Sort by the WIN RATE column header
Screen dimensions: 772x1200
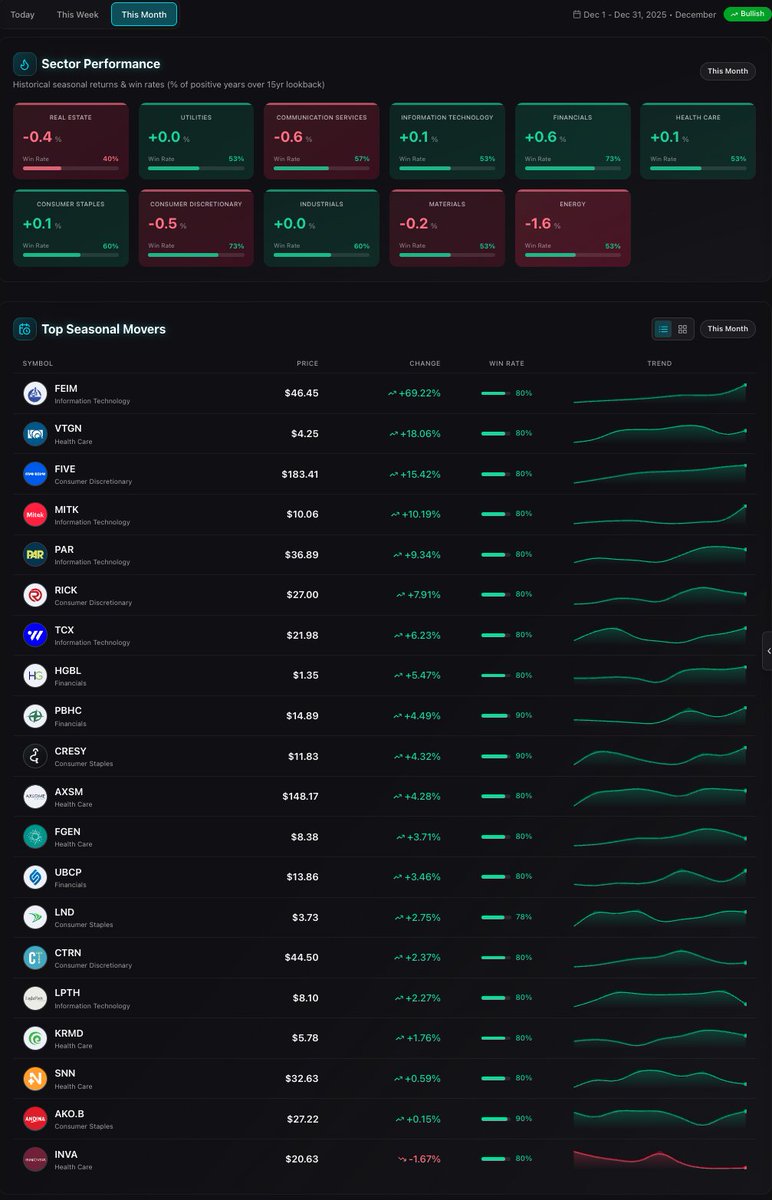coord(506,363)
